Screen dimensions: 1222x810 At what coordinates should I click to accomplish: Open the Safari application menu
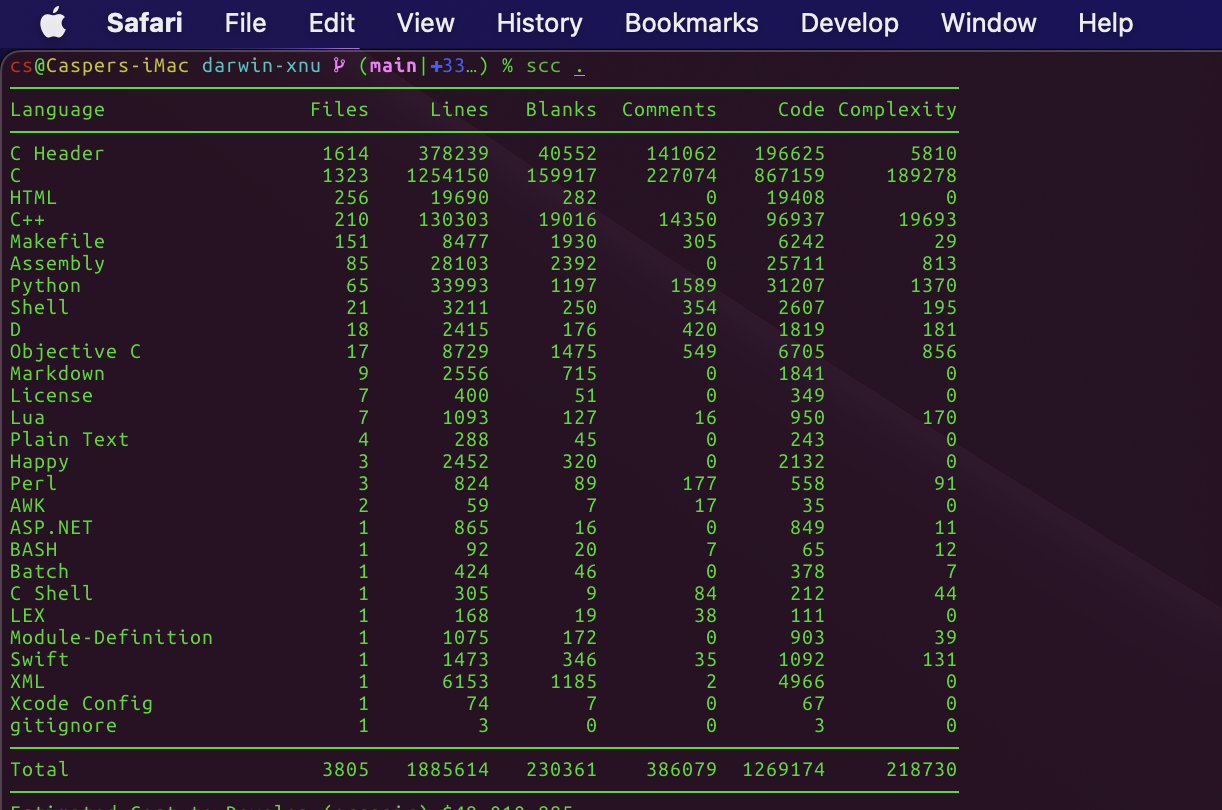click(144, 23)
